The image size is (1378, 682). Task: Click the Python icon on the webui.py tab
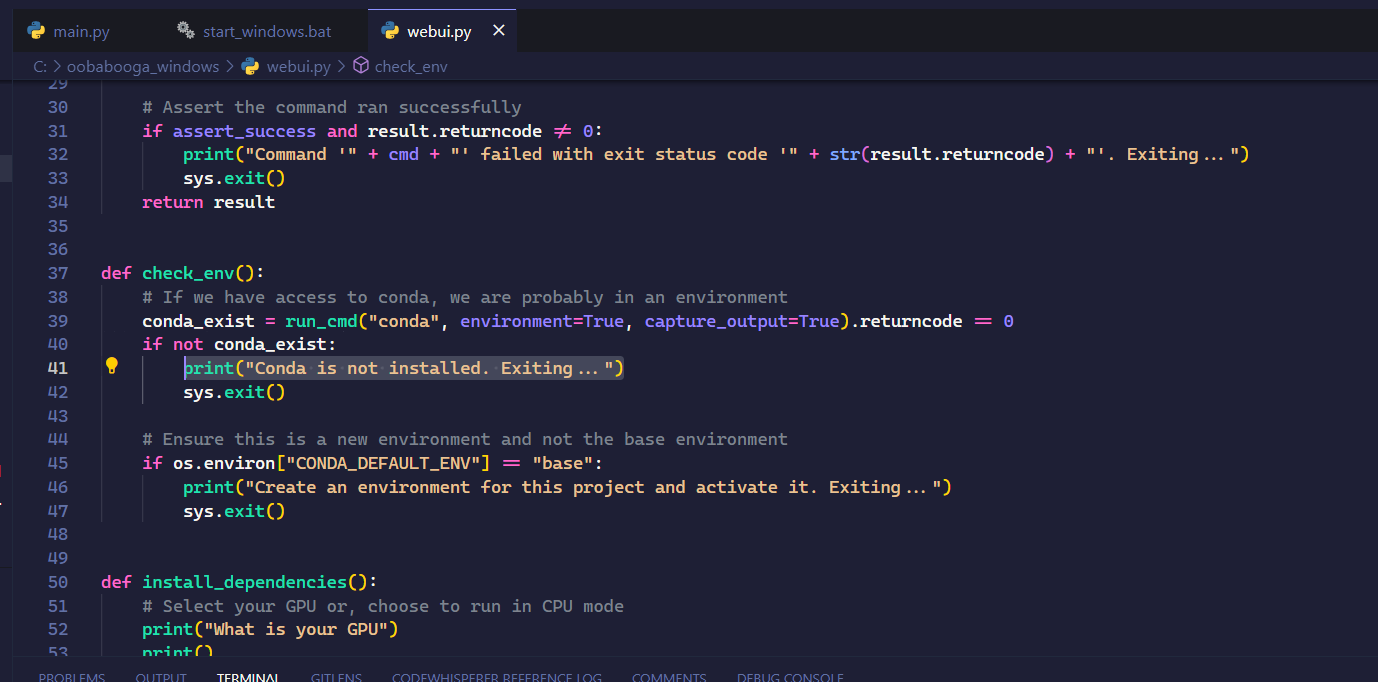389,31
